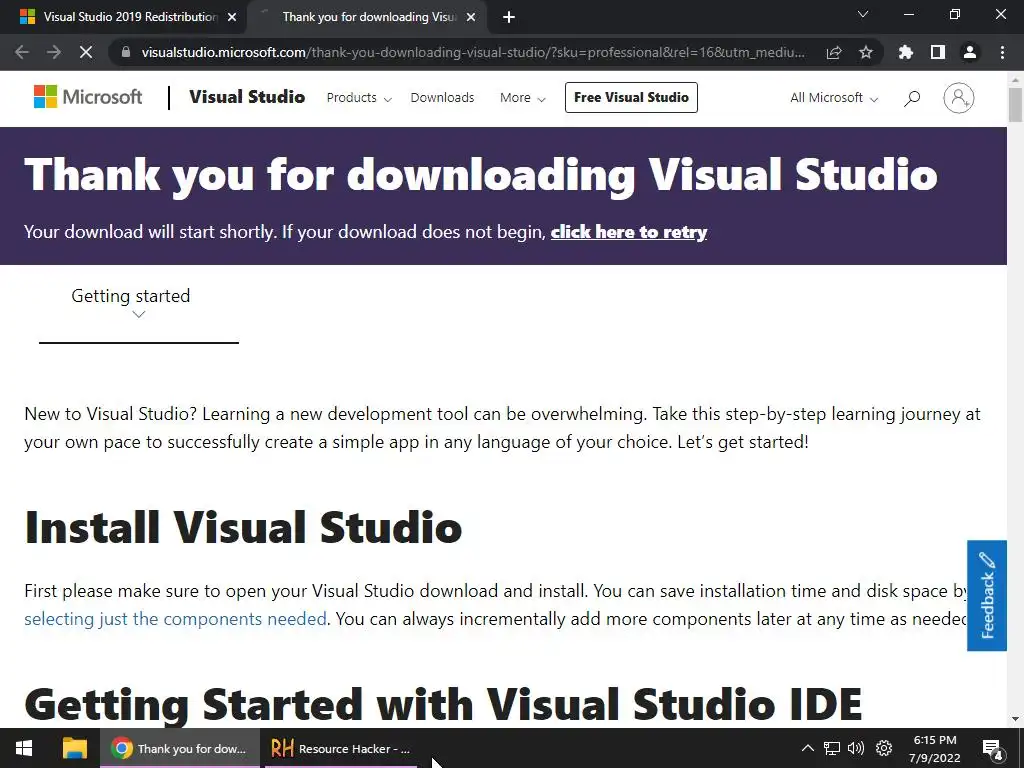Open a new browser tab

[x=509, y=18]
